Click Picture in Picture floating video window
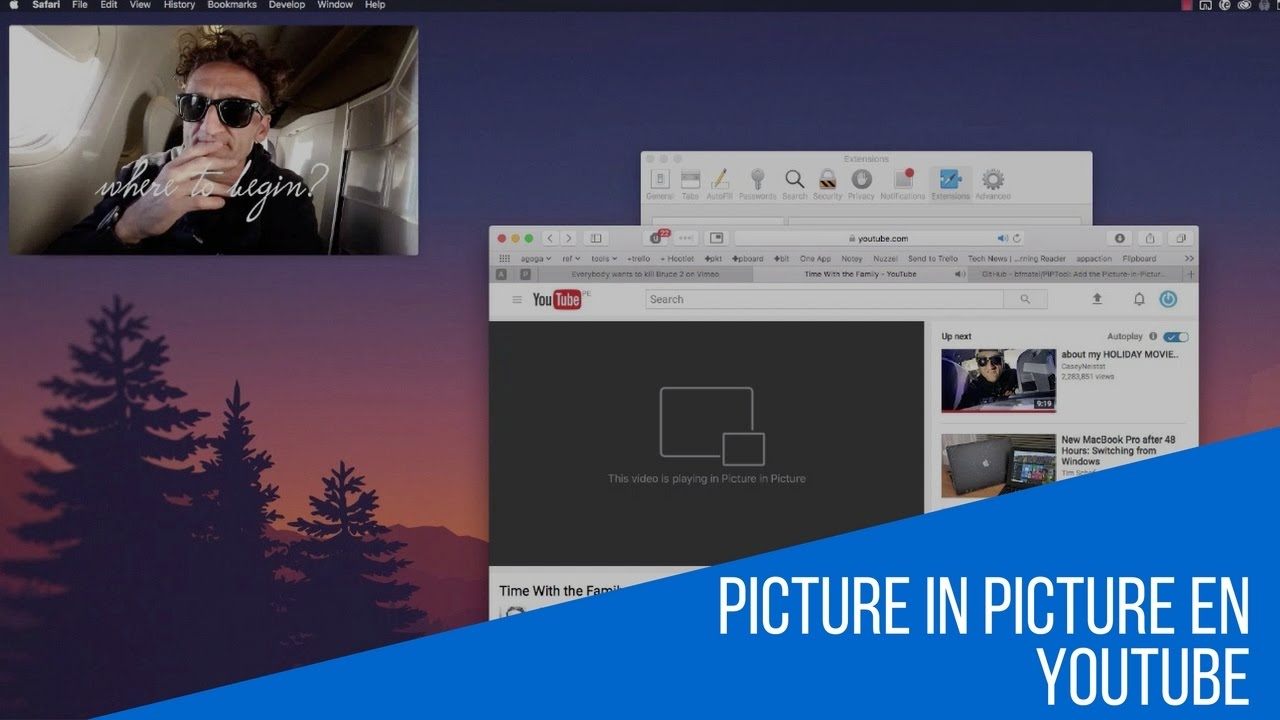The width and height of the screenshot is (1280, 720). 214,140
